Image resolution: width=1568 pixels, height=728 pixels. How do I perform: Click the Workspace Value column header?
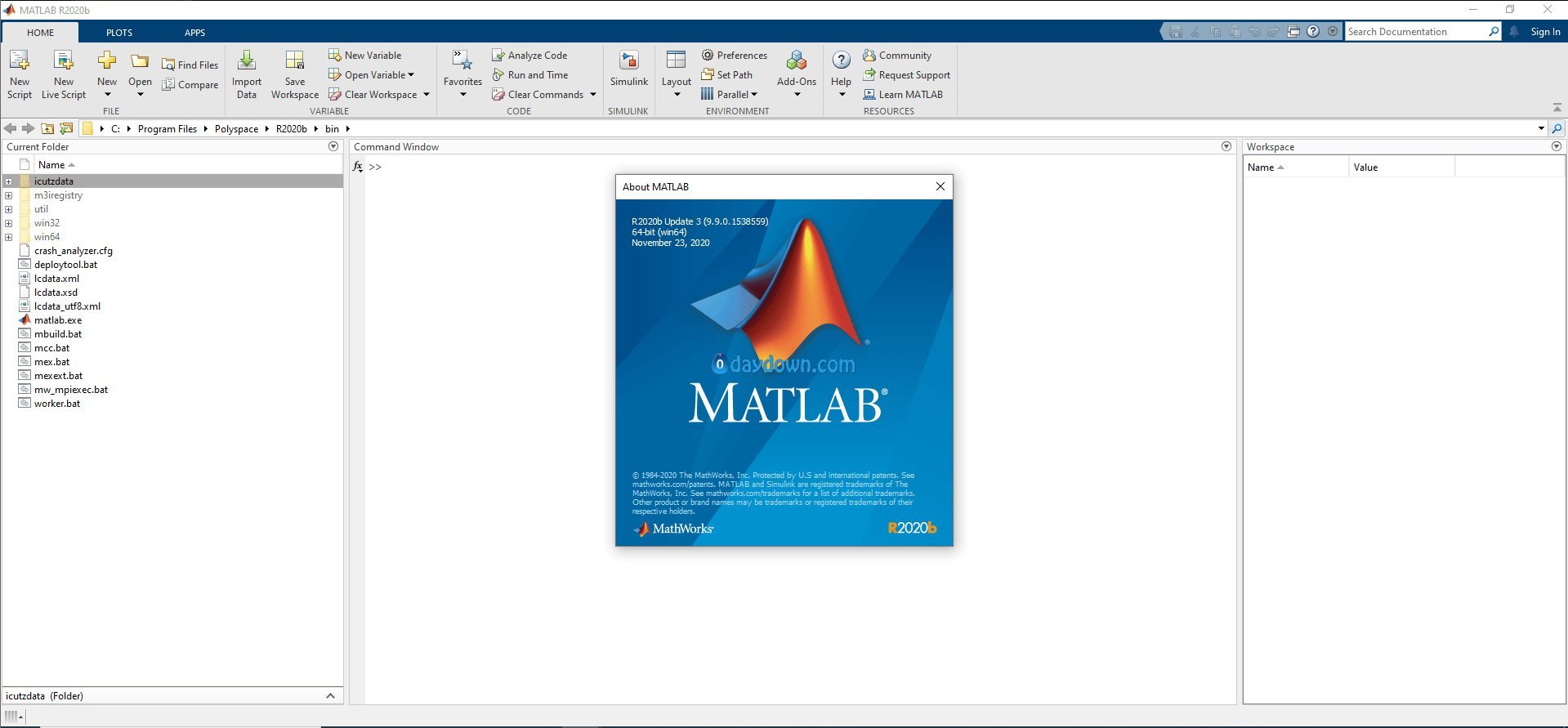click(1401, 167)
